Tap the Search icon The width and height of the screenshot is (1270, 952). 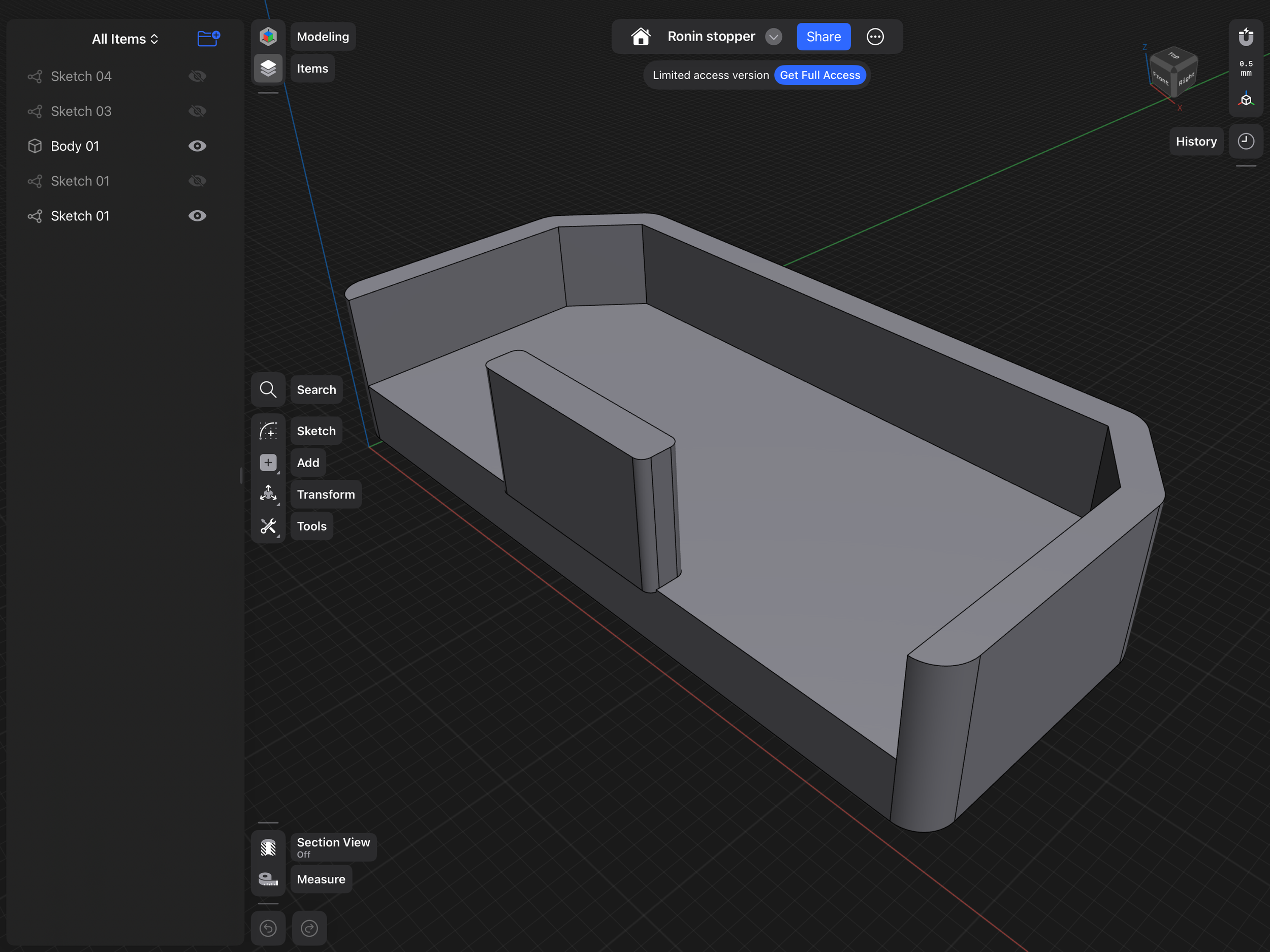tap(268, 389)
